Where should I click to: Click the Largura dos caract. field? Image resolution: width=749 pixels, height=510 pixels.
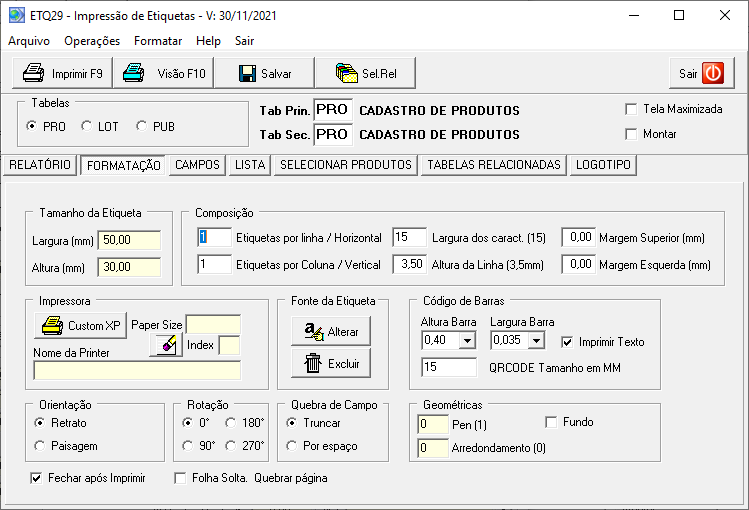(409, 237)
